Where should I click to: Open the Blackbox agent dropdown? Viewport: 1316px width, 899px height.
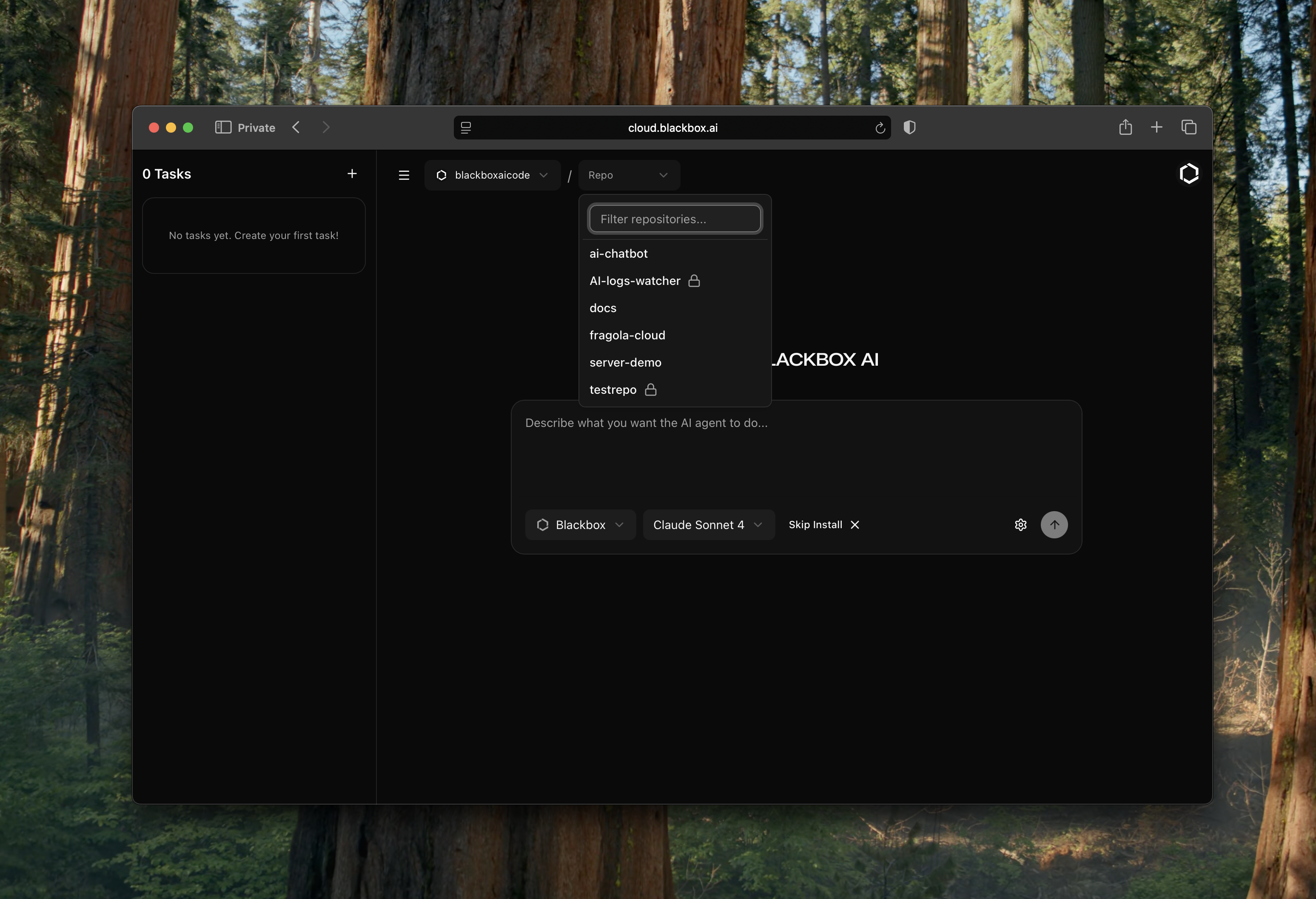point(580,525)
